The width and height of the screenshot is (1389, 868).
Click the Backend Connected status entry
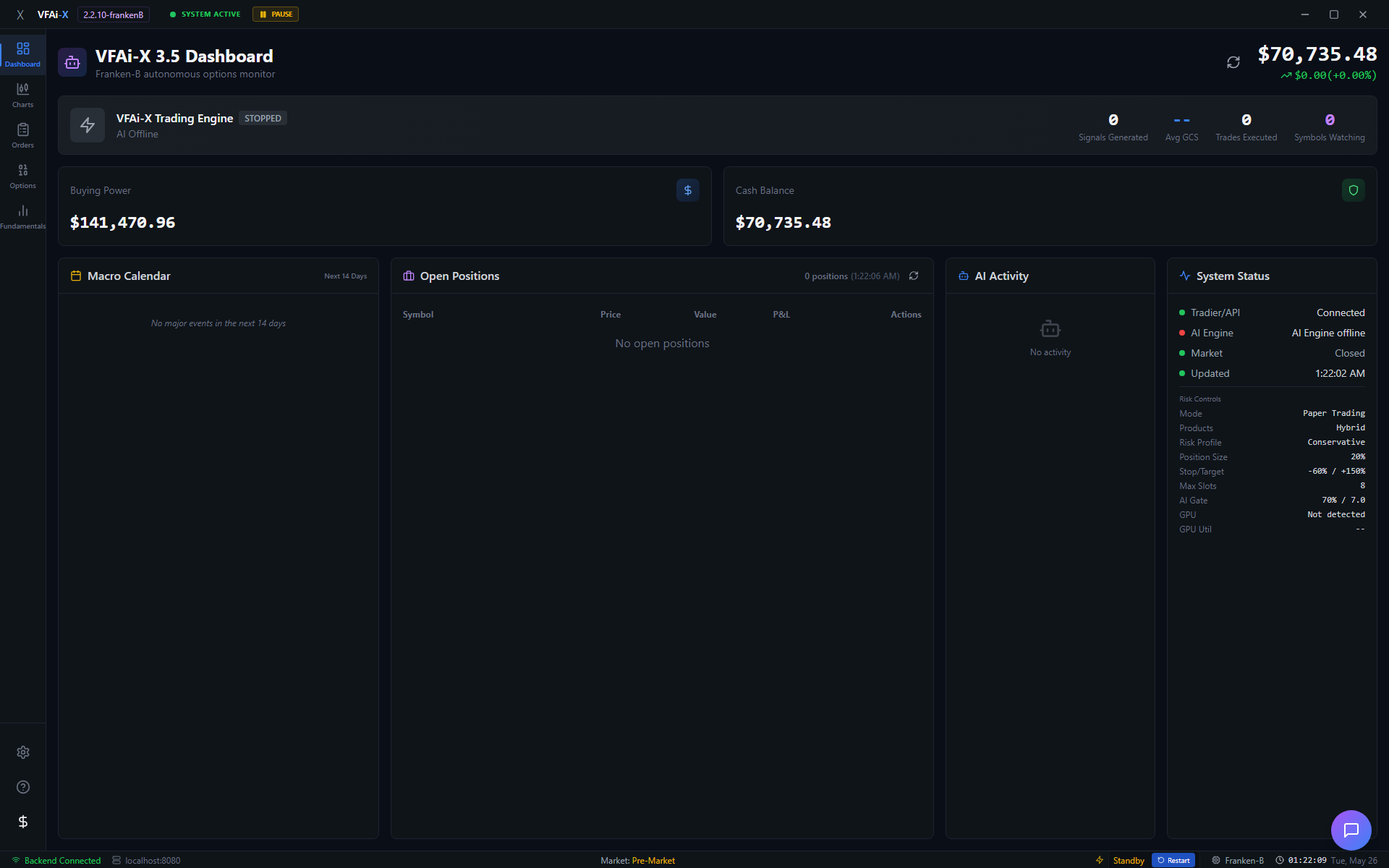click(56, 860)
